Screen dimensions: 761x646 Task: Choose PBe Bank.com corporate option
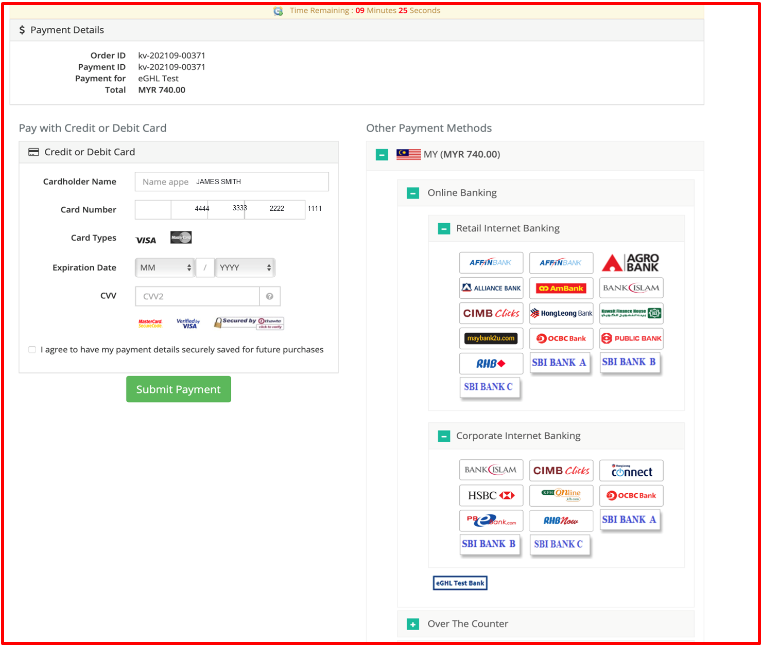pyautogui.click(x=491, y=521)
